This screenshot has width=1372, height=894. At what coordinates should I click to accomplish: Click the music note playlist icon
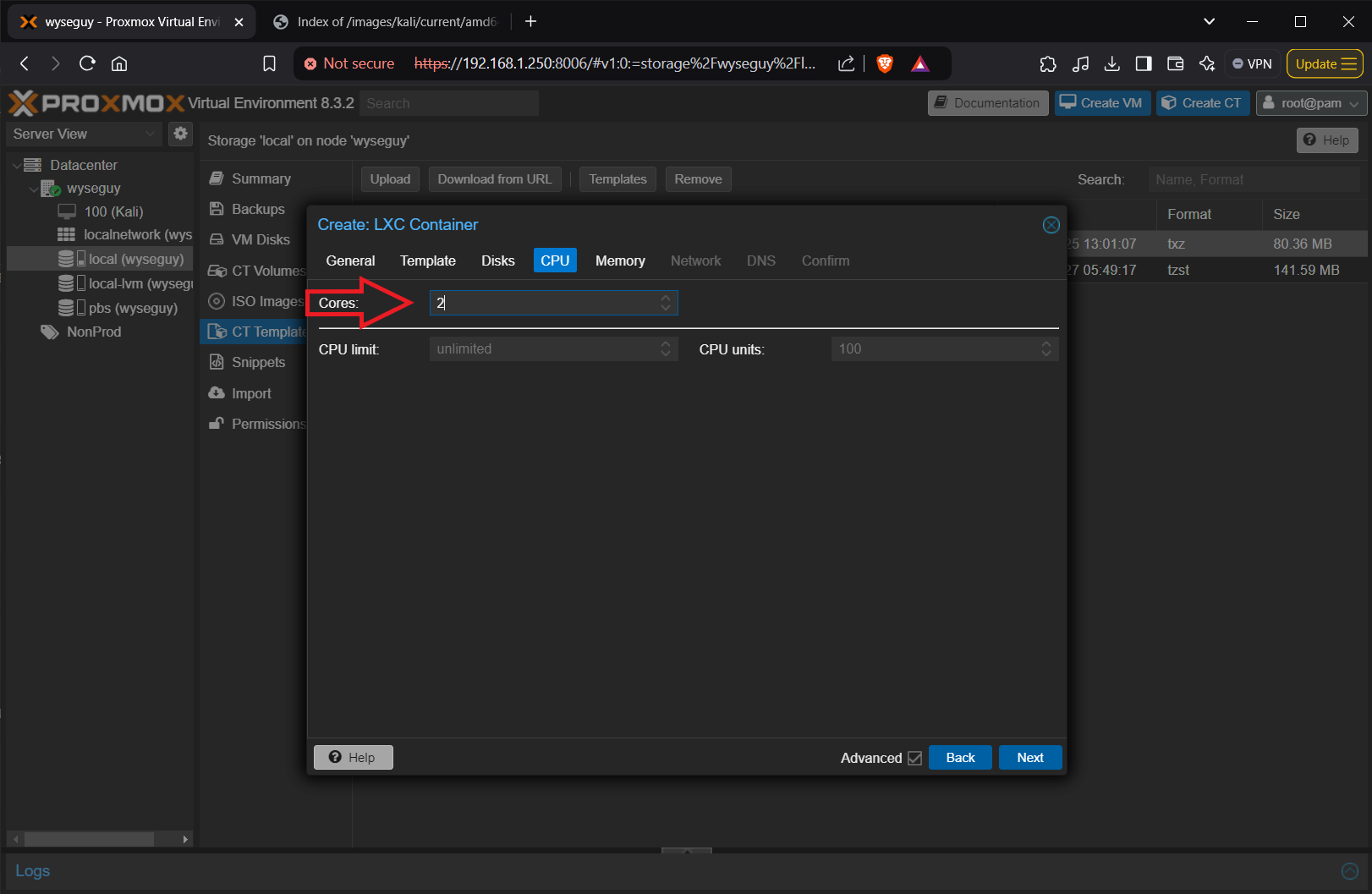[x=1080, y=63]
